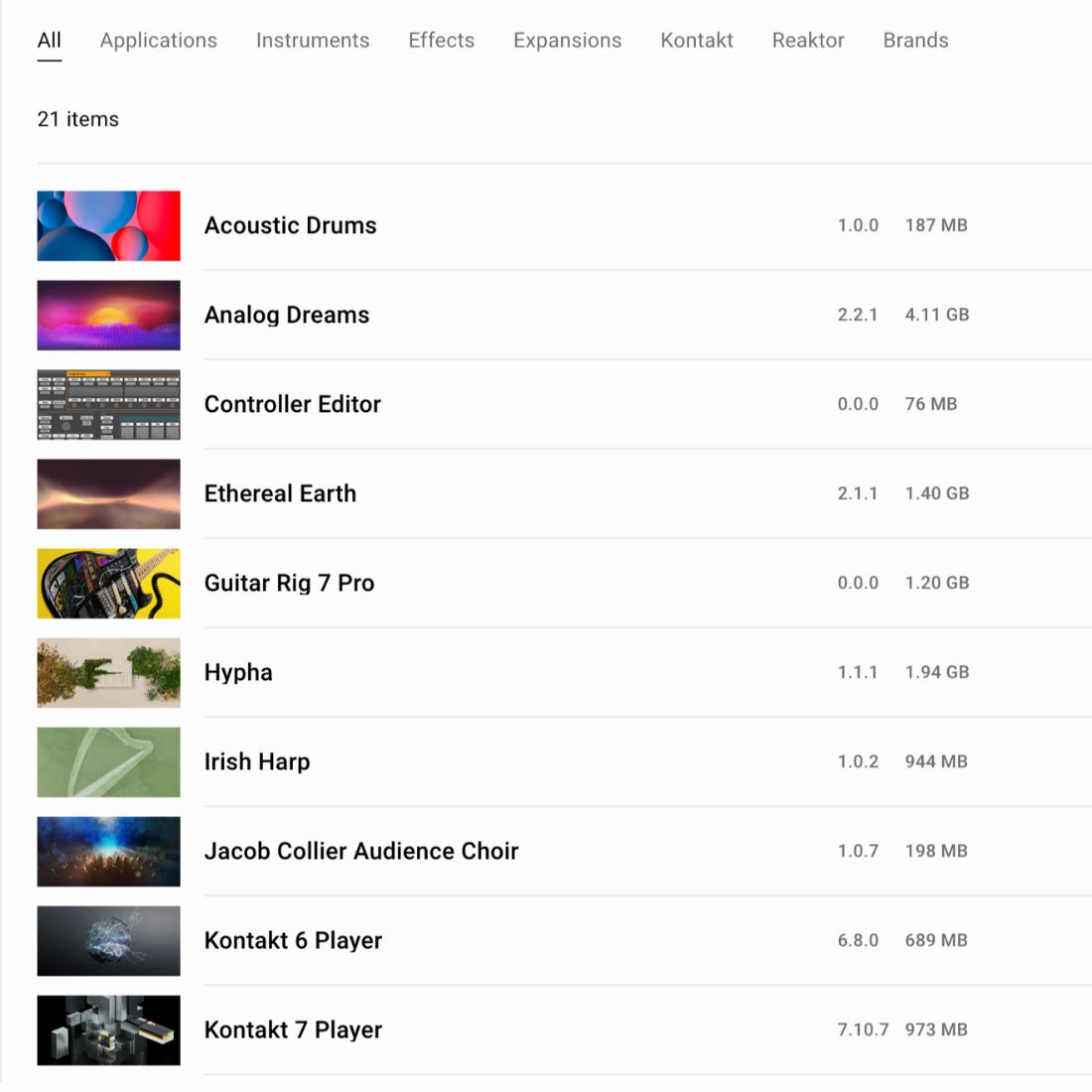View the Brands tab
The image size is (1092, 1092).
916,41
